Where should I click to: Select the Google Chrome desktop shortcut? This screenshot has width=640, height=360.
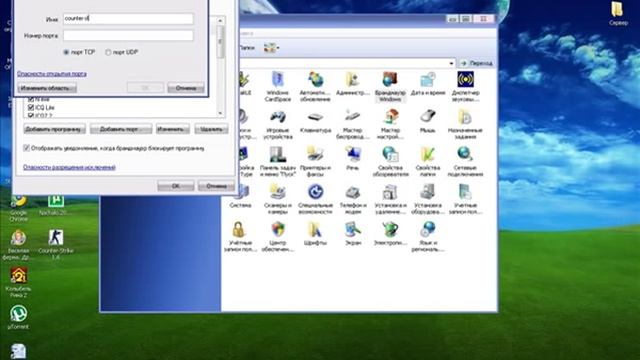click(x=18, y=208)
